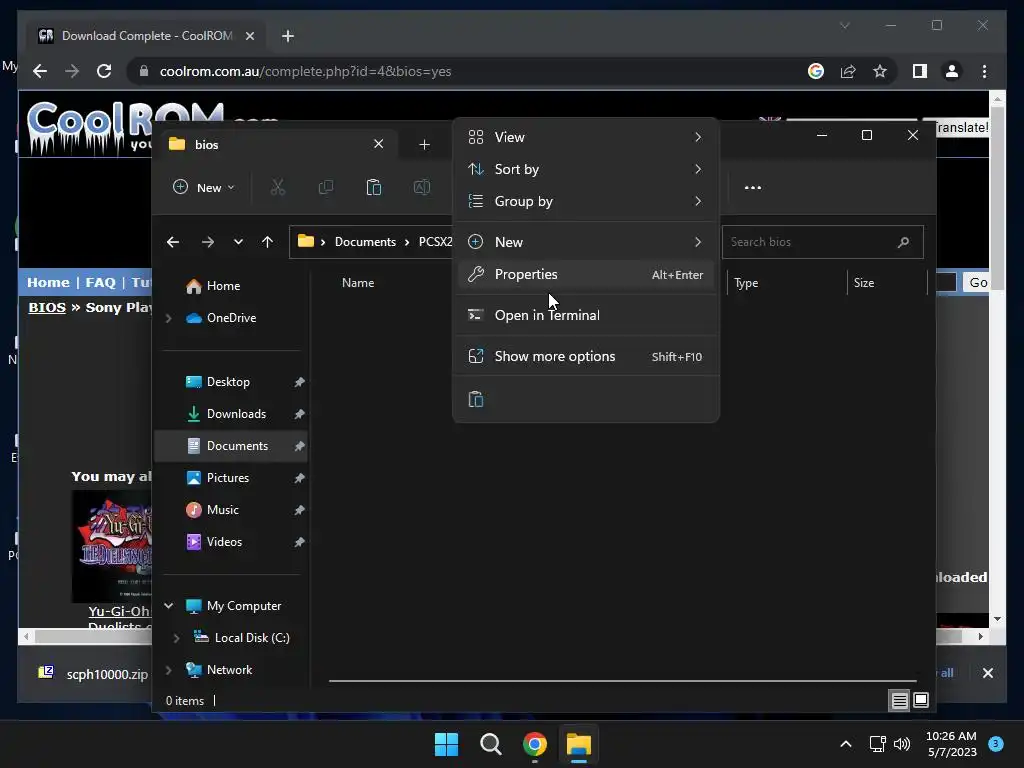1024x768 pixels.
Task: Open the Chrome side panel icon
Action: (x=920, y=71)
